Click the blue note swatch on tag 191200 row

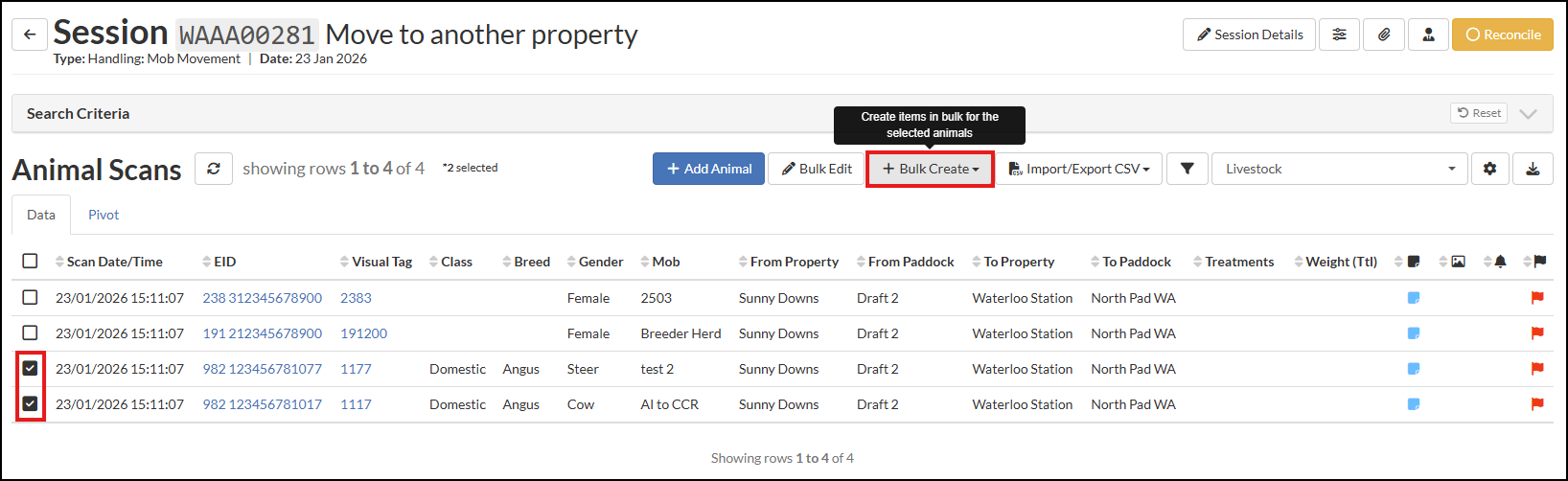(x=1413, y=333)
